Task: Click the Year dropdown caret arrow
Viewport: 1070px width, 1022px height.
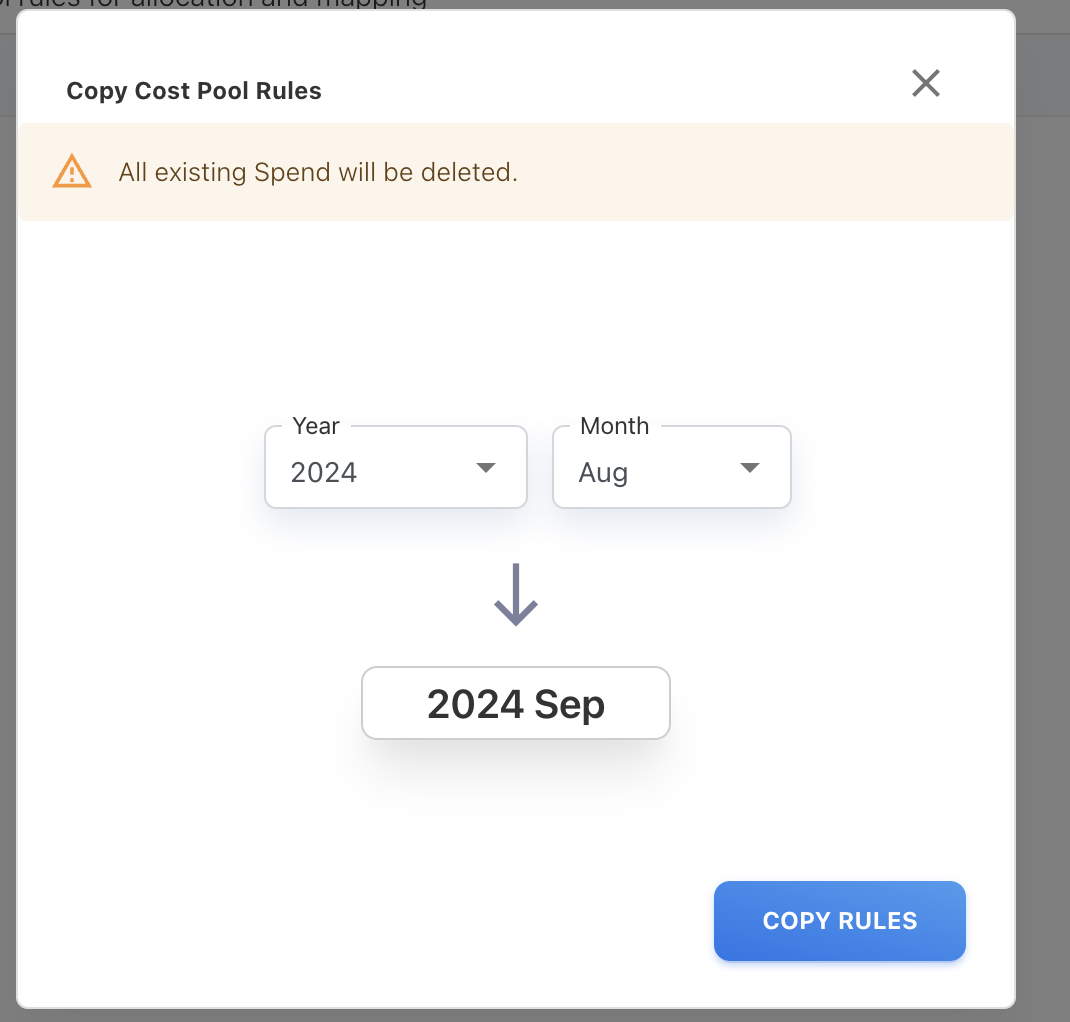Action: (x=486, y=468)
